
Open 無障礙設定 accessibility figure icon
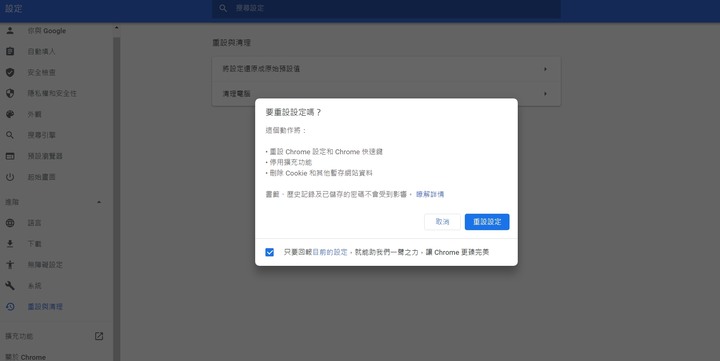pos(10,265)
